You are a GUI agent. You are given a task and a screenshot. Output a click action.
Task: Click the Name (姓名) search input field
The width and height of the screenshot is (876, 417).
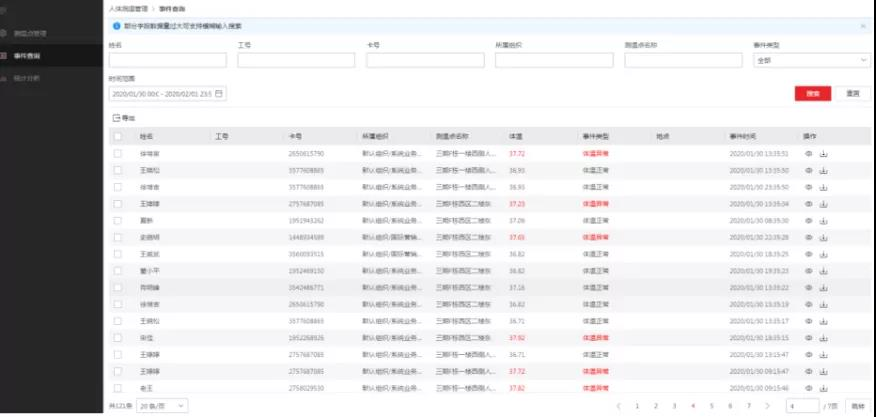click(x=167, y=60)
